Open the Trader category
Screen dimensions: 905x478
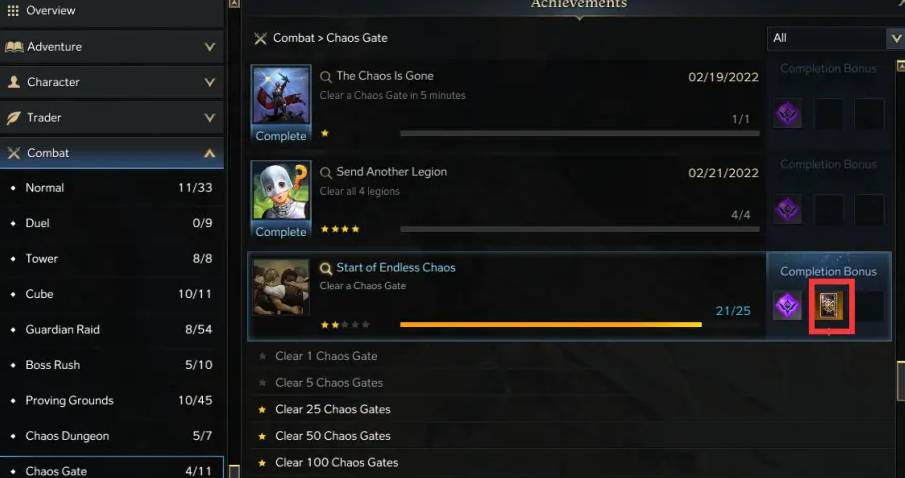[x=44, y=118]
